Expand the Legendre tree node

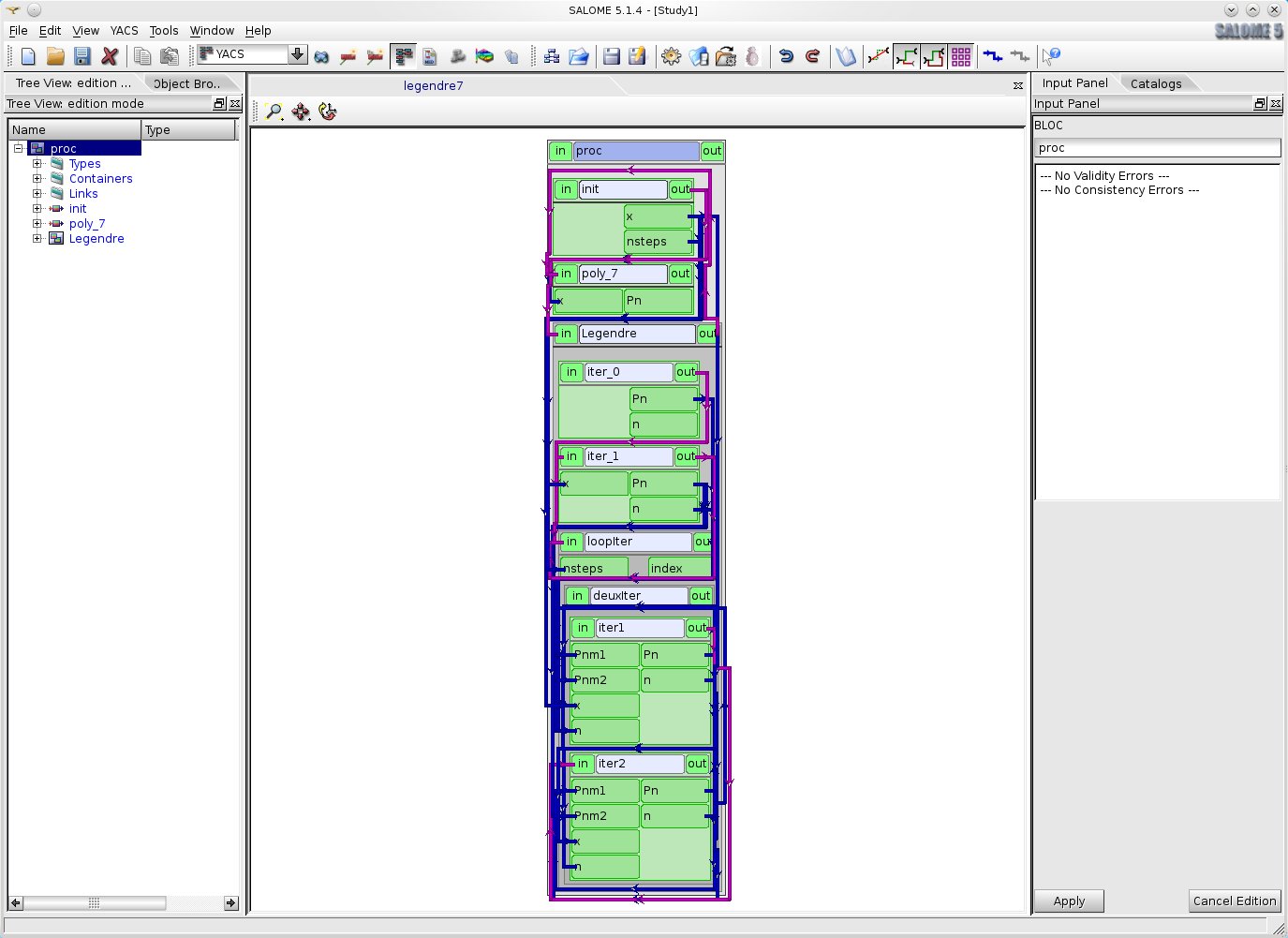[x=37, y=238]
